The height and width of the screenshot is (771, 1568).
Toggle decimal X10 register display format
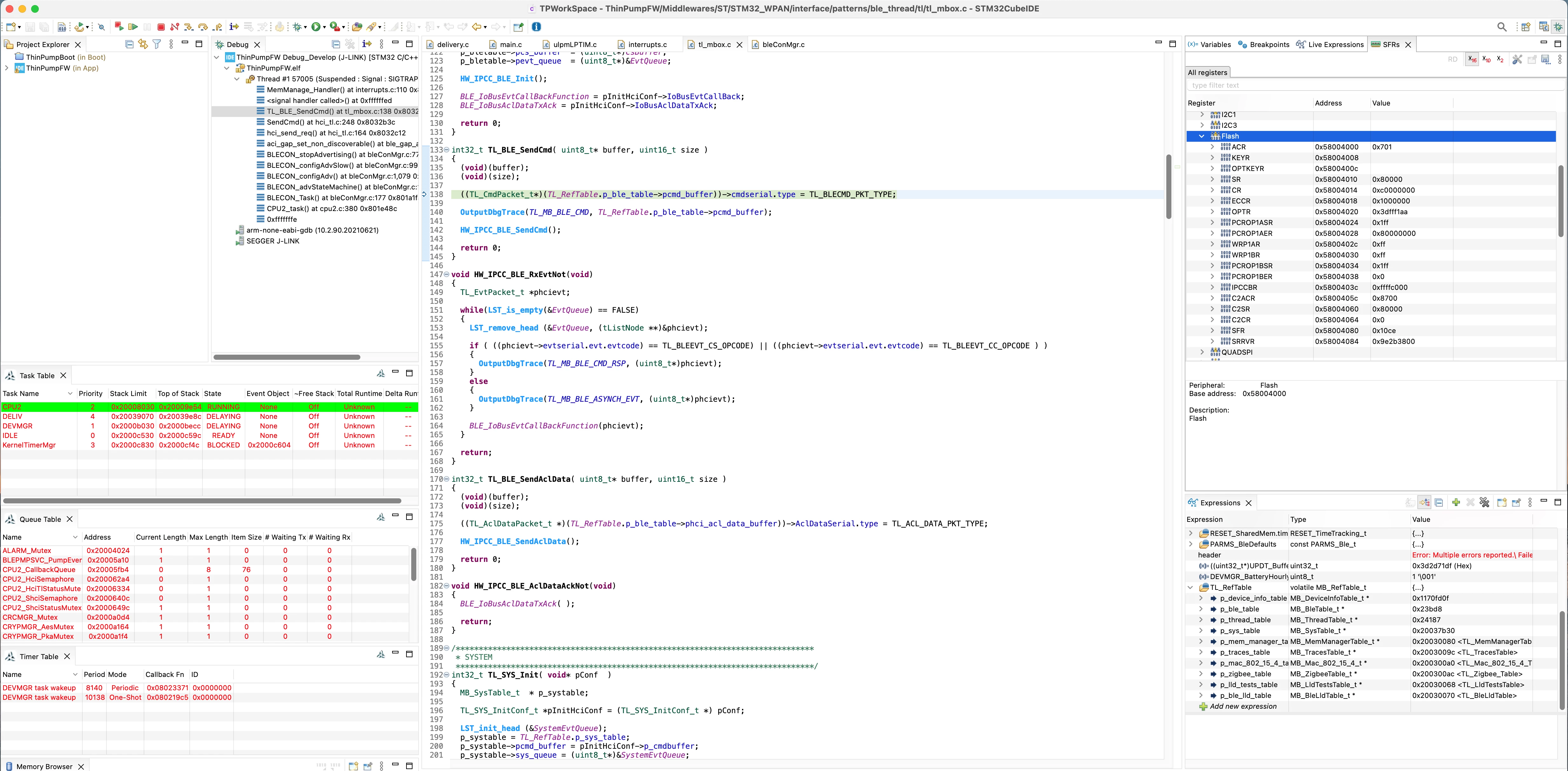tap(1486, 59)
